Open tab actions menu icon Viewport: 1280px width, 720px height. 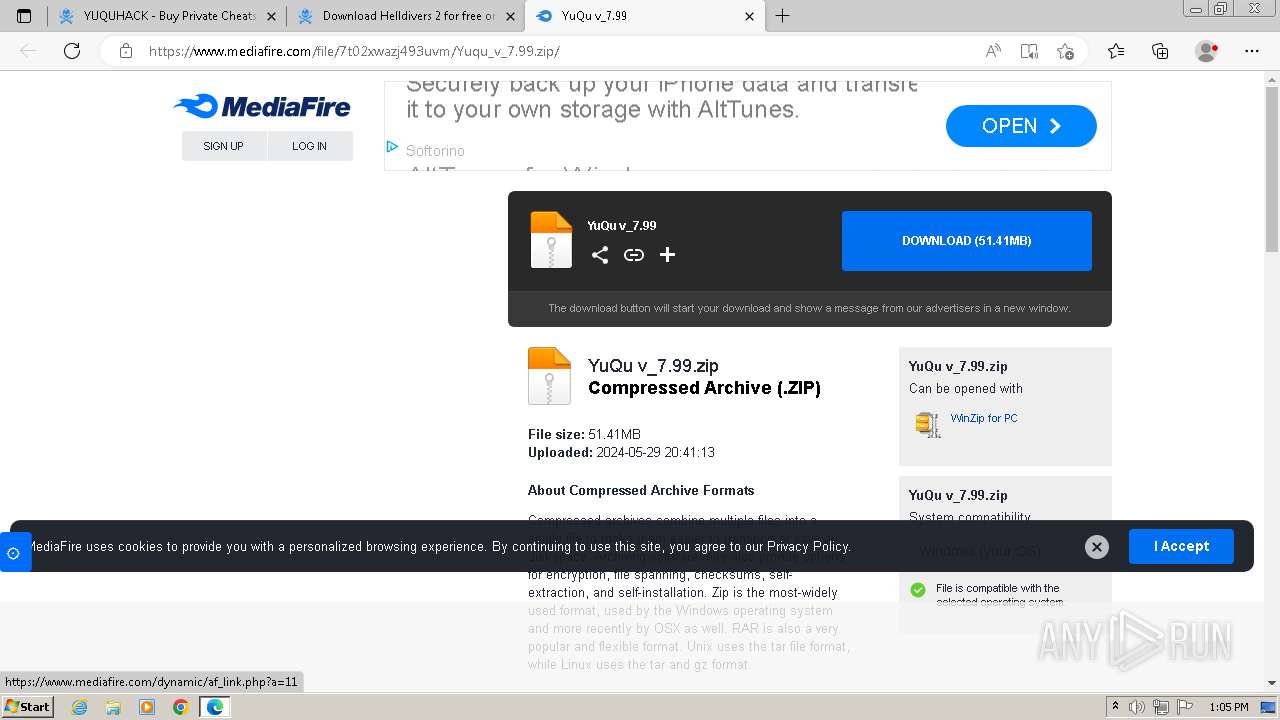click(x=24, y=16)
